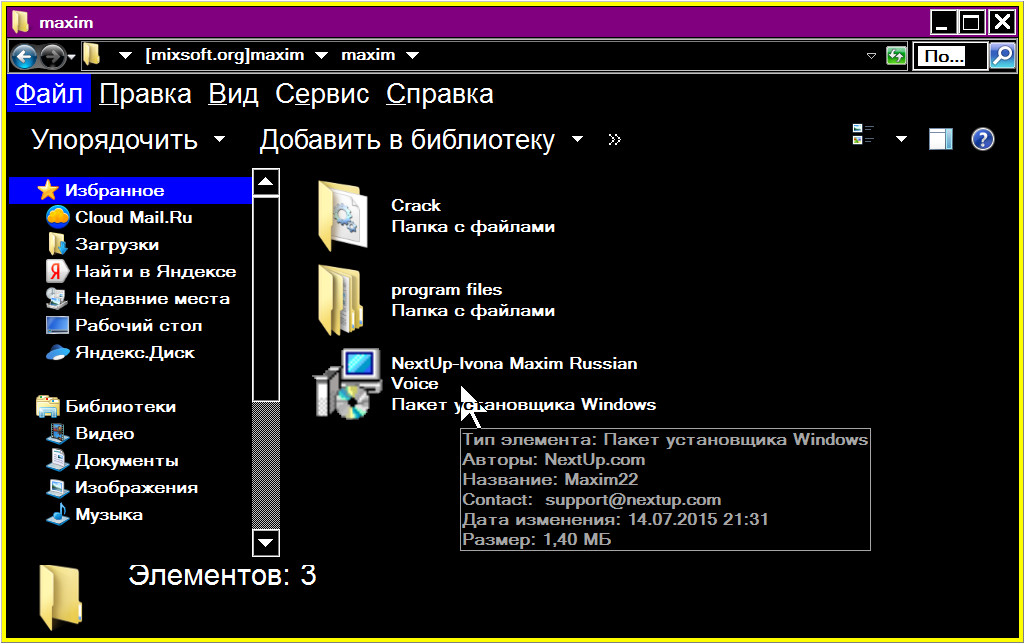Select Избранное in navigation pane
The height and width of the screenshot is (644, 1025).
130,190
